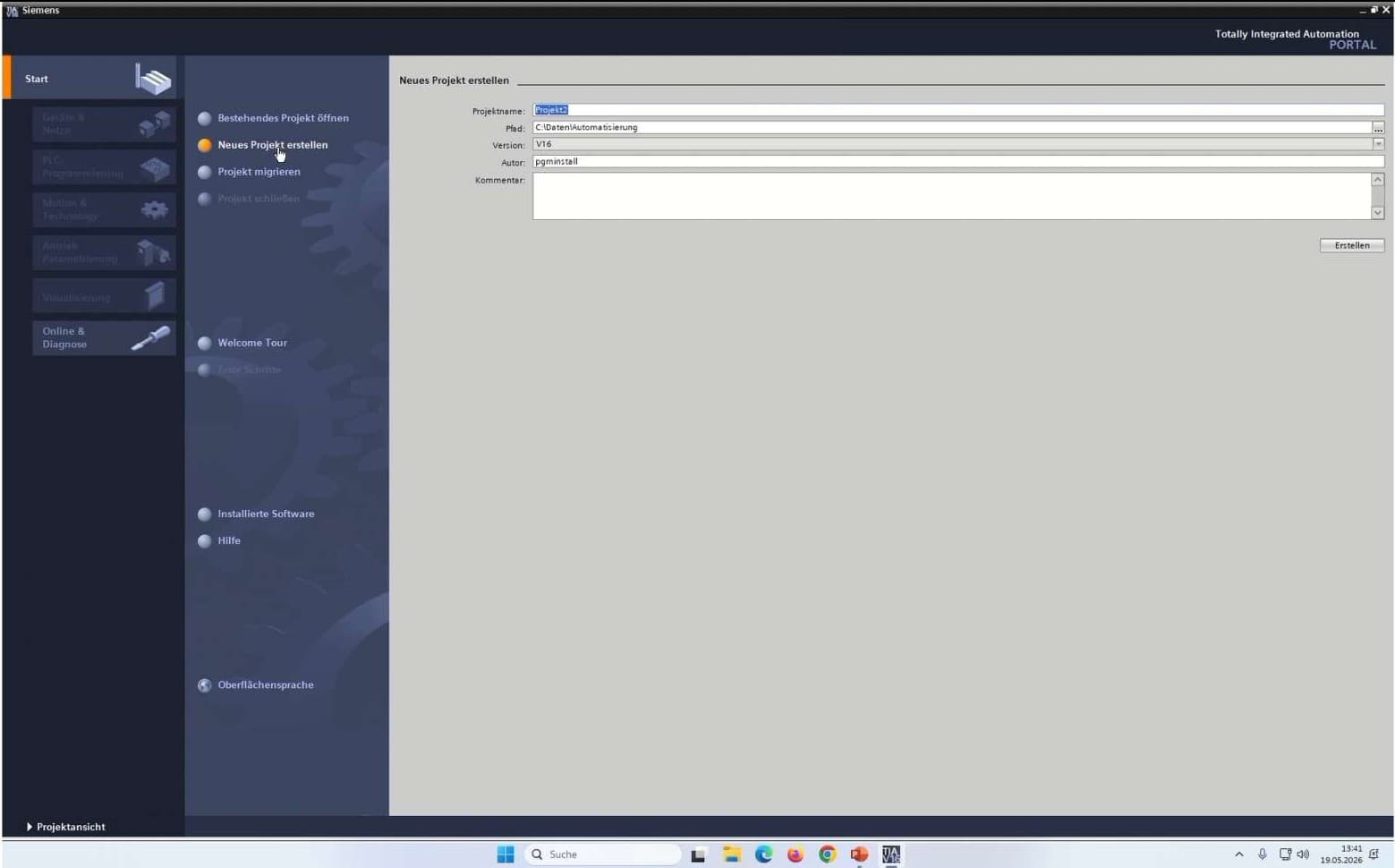Viewport: 1395px width, 868px height.
Task: Open the Online & Diagnose portal
Action: 104,337
